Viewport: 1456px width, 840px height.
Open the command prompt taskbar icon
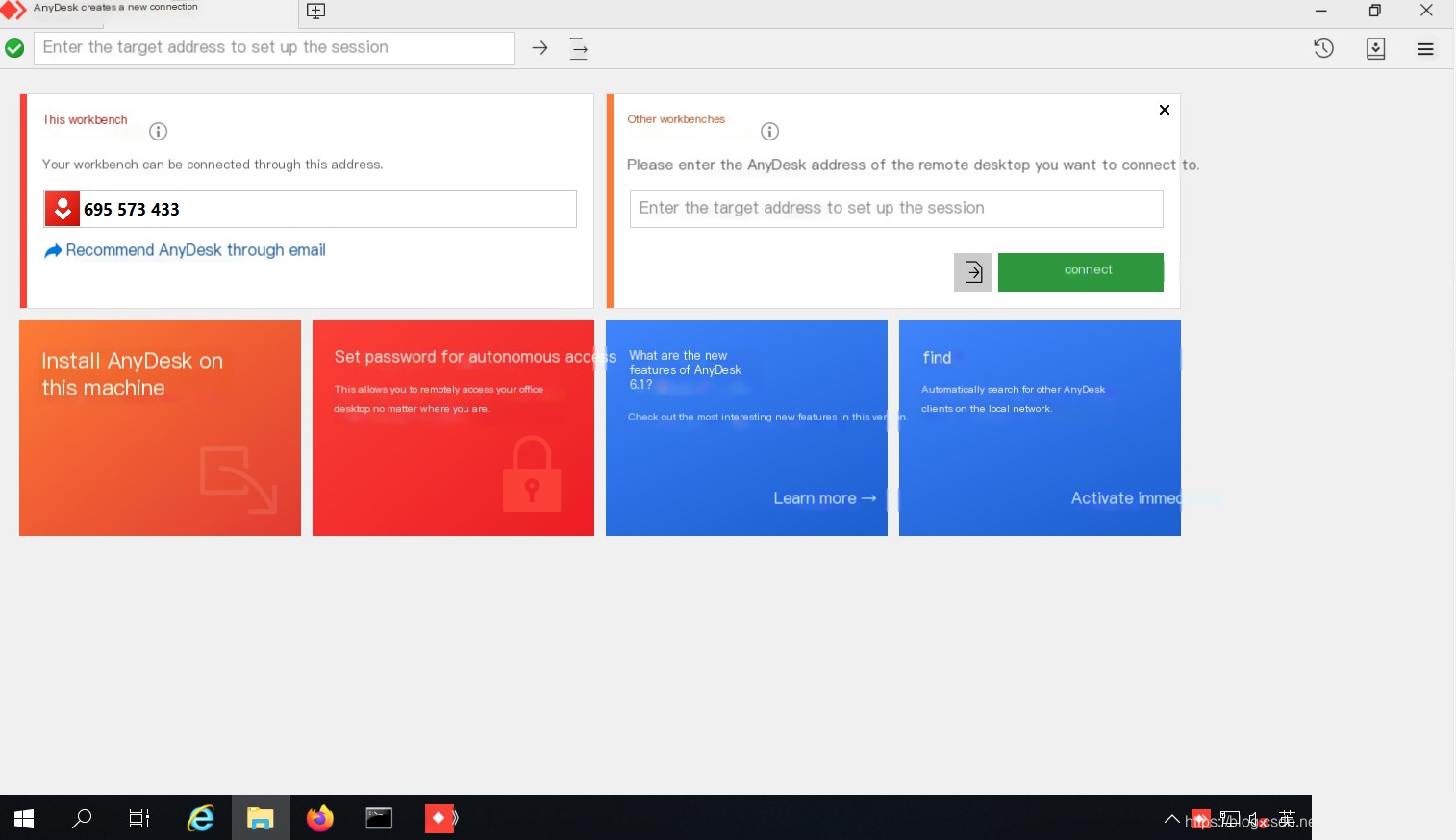click(380, 818)
